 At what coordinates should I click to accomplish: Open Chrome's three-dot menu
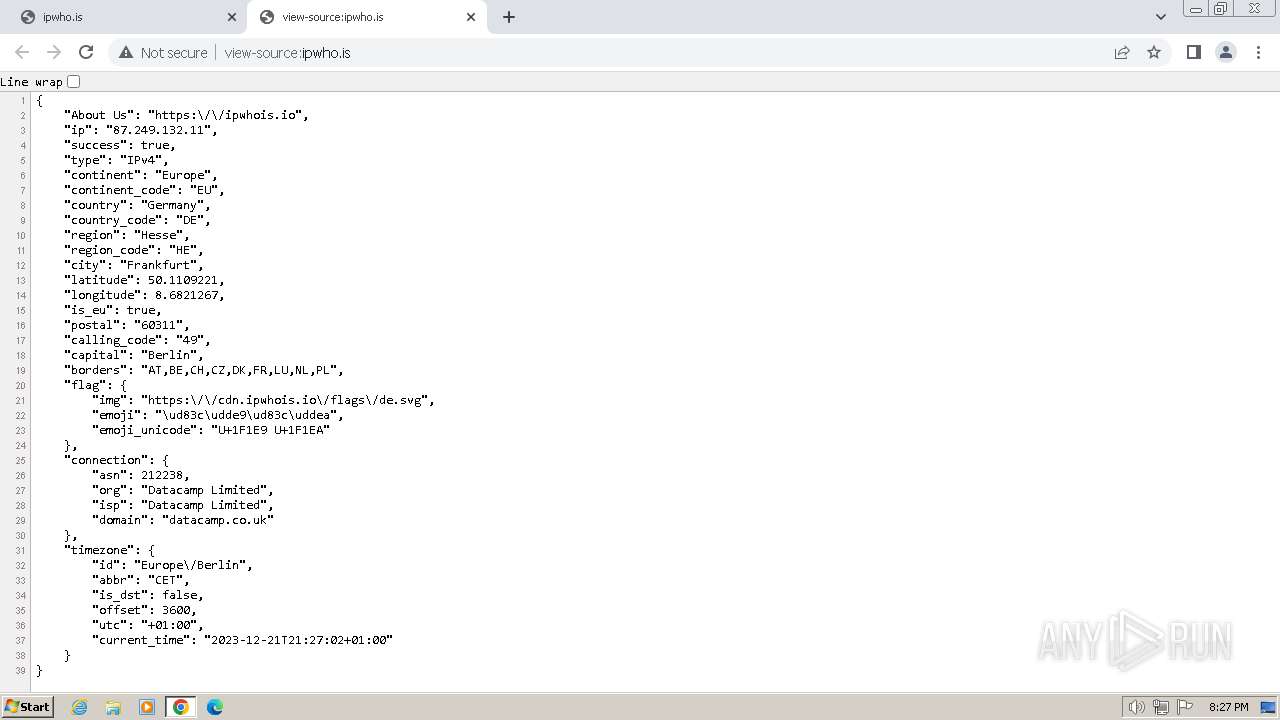[x=1258, y=52]
